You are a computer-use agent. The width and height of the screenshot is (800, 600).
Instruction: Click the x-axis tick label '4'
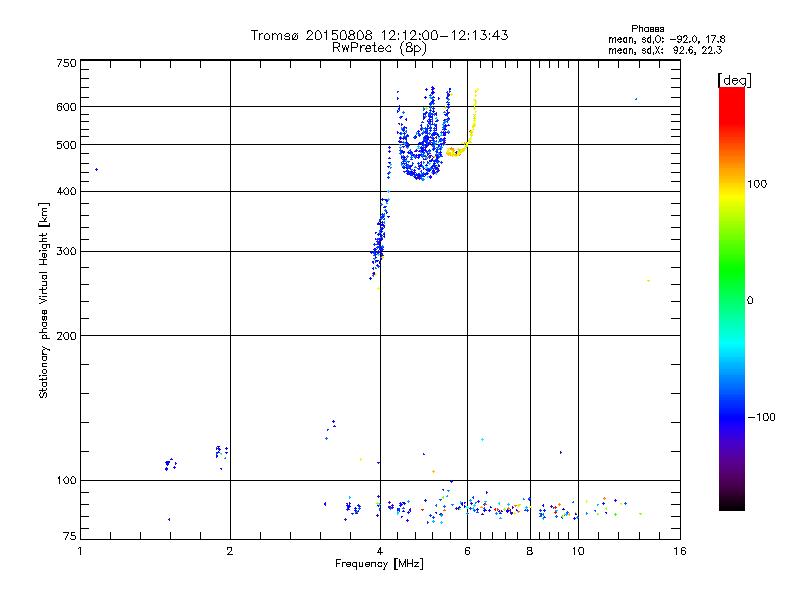(x=380, y=551)
